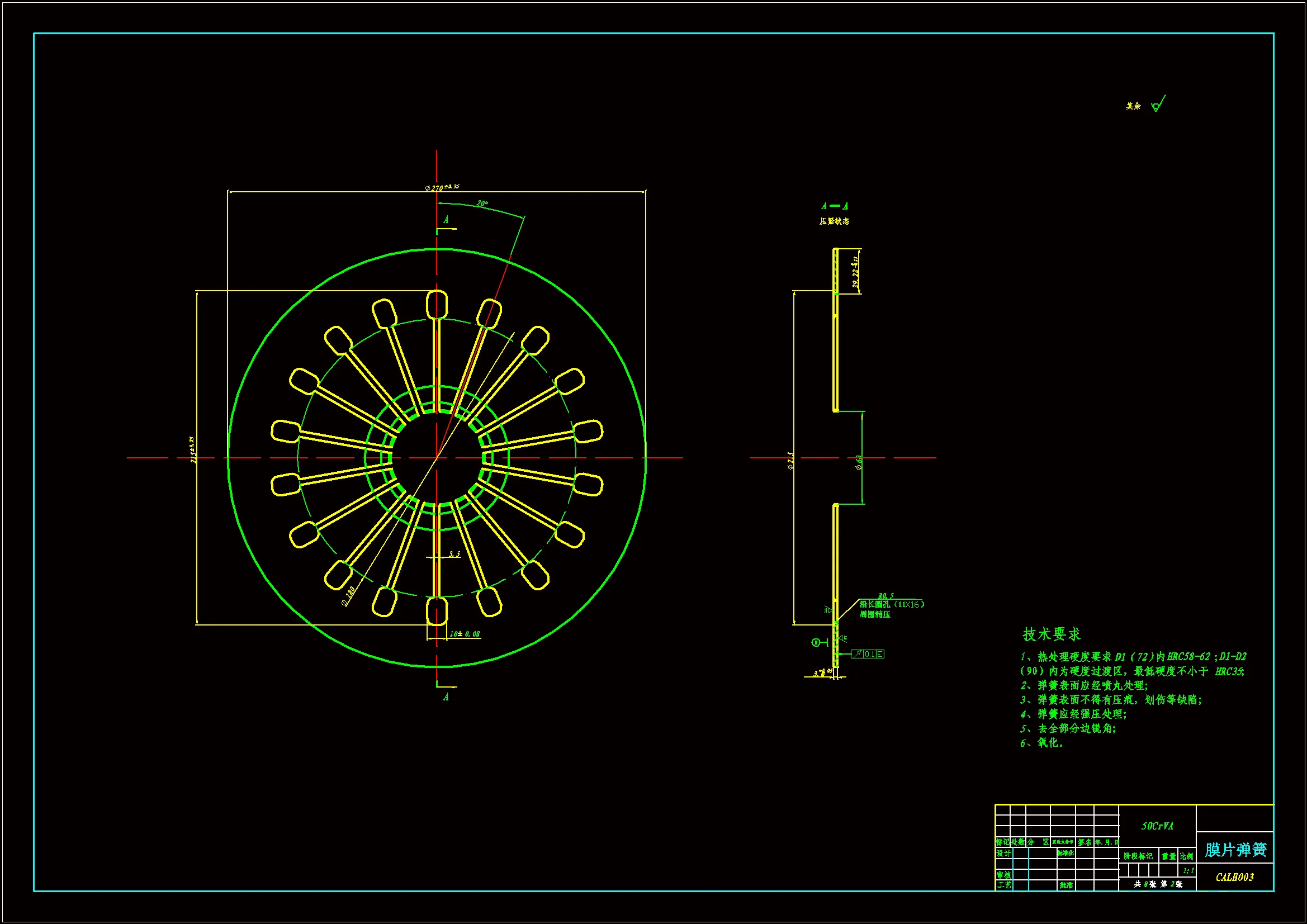Click the circled datum E symbol

[816, 643]
